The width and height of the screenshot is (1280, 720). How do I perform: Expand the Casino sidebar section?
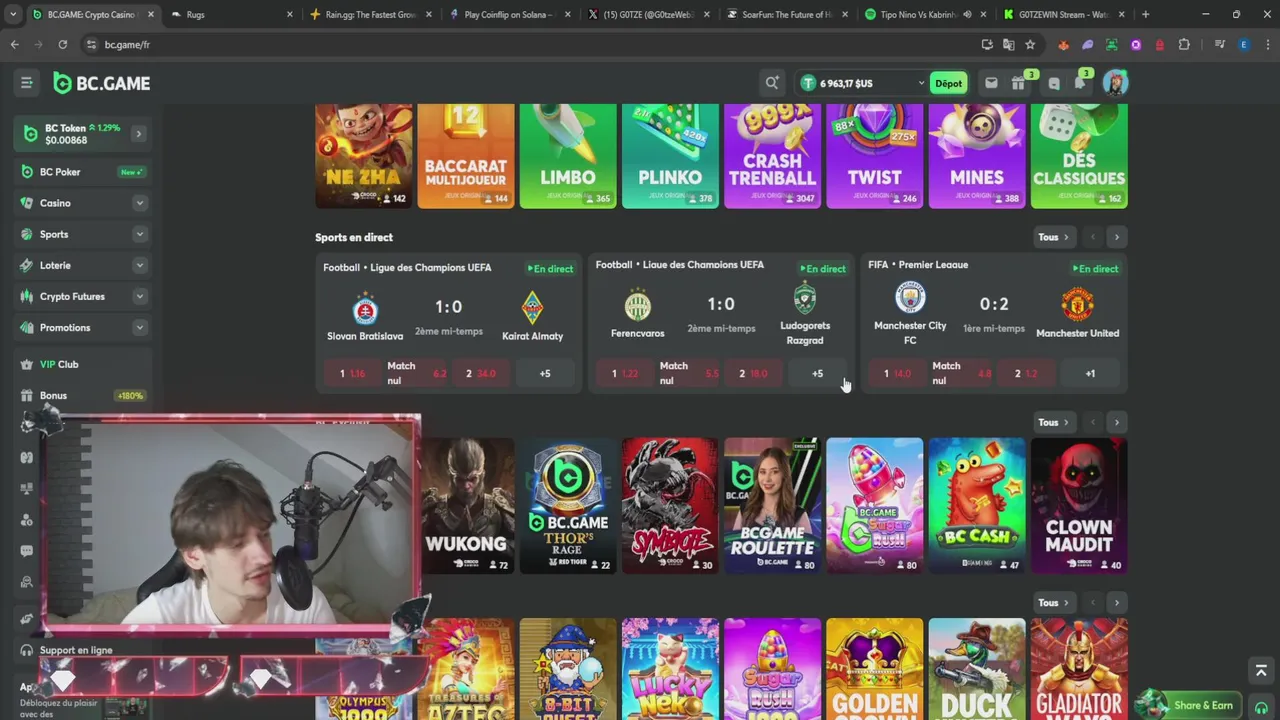(x=139, y=203)
